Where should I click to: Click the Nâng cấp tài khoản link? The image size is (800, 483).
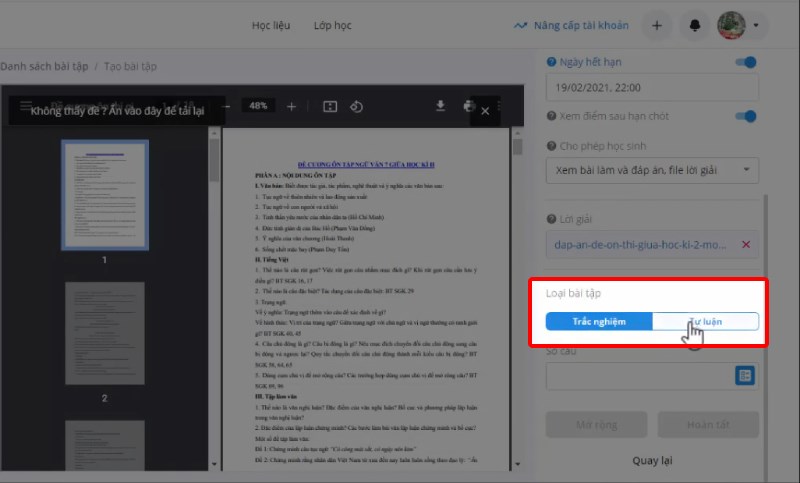pyautogui.click(x=571, y=26)
